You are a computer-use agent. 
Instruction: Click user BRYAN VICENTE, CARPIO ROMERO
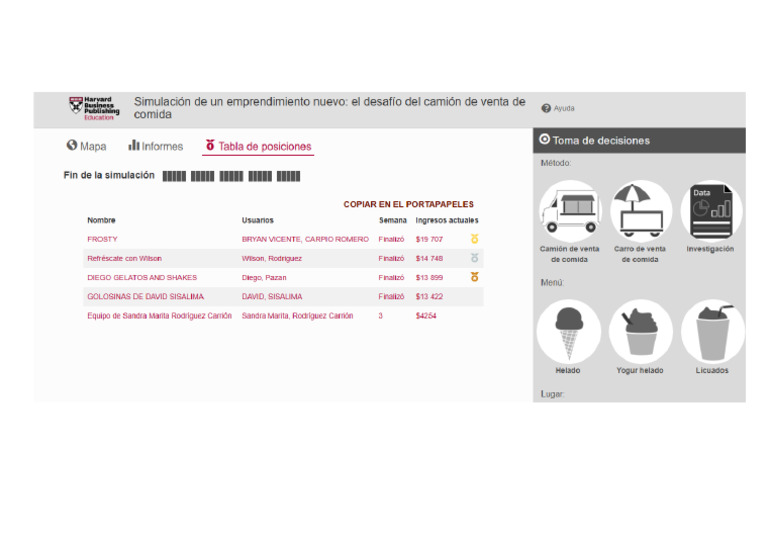pyautogui.click(x=305, y=239)
